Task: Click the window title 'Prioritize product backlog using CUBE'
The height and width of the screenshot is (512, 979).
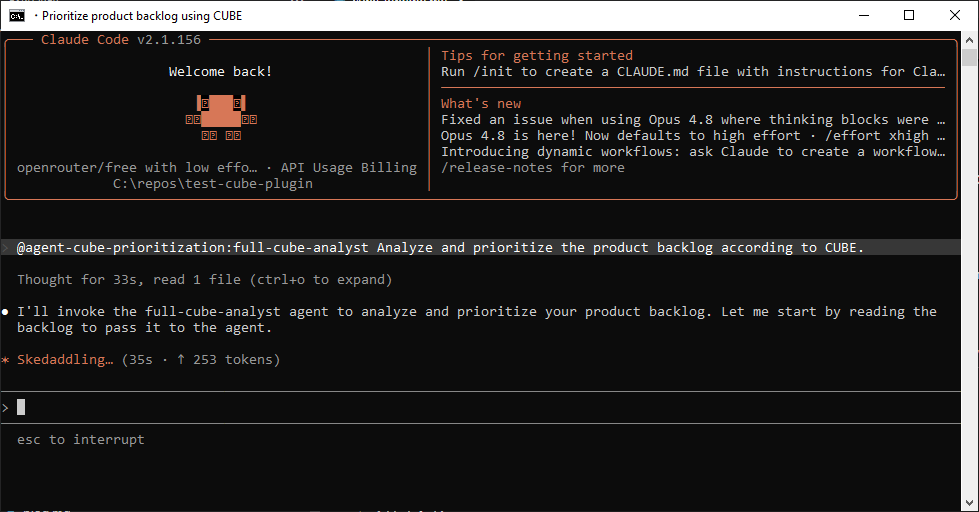Action: tap(142, 16)
